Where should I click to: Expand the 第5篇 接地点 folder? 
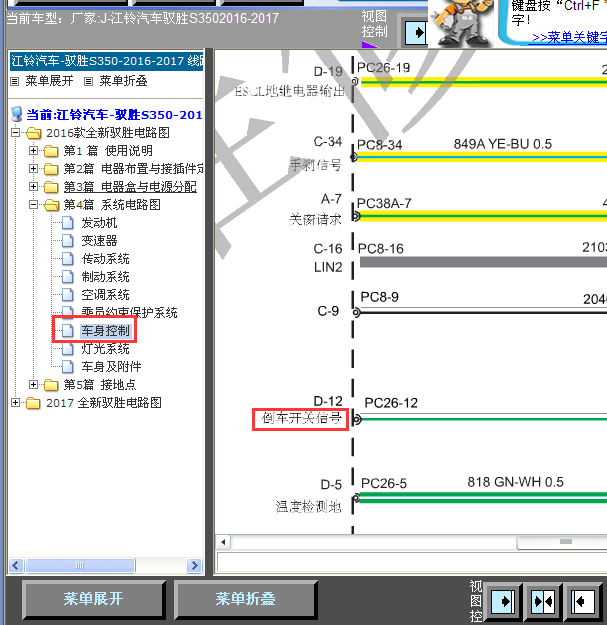(33, 385)
